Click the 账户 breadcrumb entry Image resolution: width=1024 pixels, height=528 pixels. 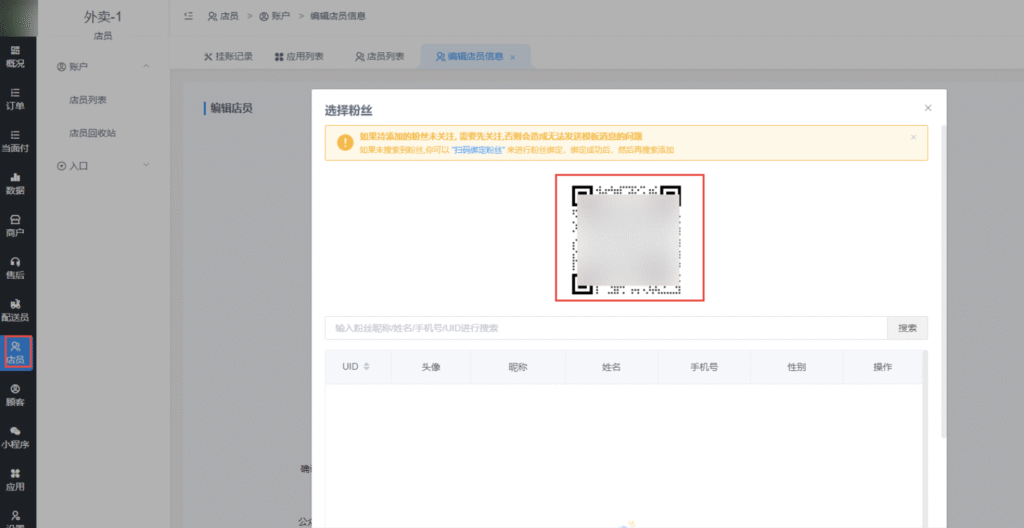274,16
